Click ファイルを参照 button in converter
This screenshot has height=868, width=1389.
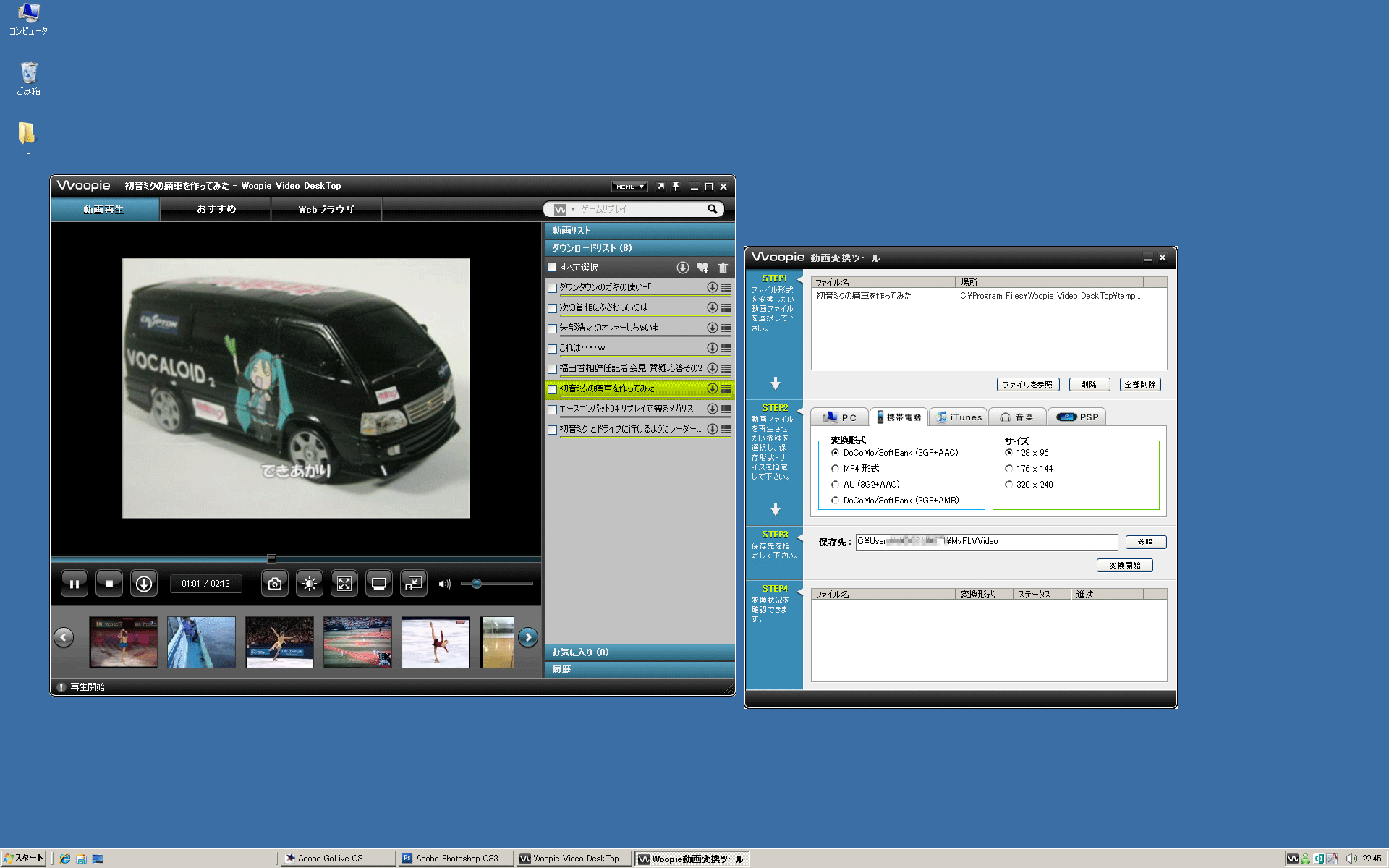(1027, 385)
